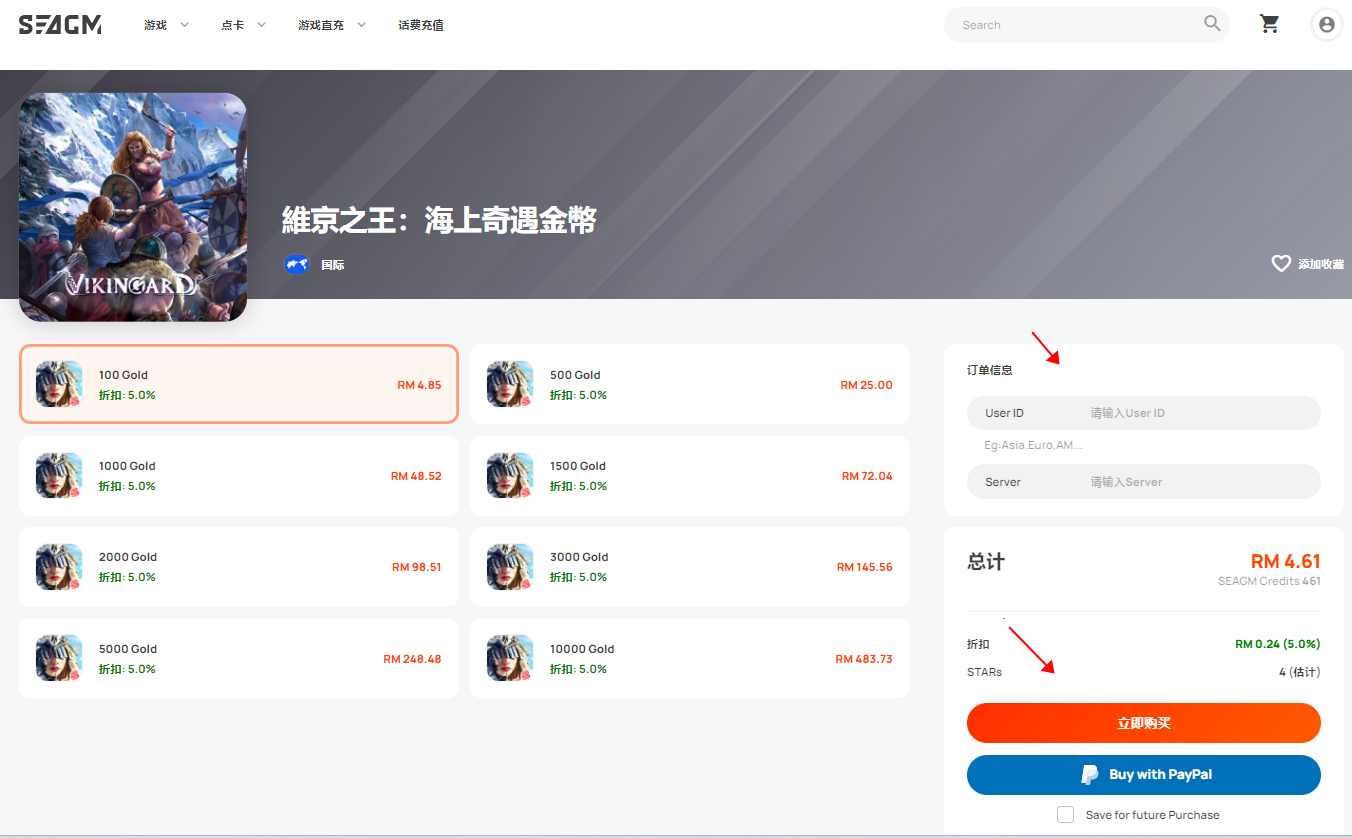Click the 订单信息 heading

[x=989, y=370]
